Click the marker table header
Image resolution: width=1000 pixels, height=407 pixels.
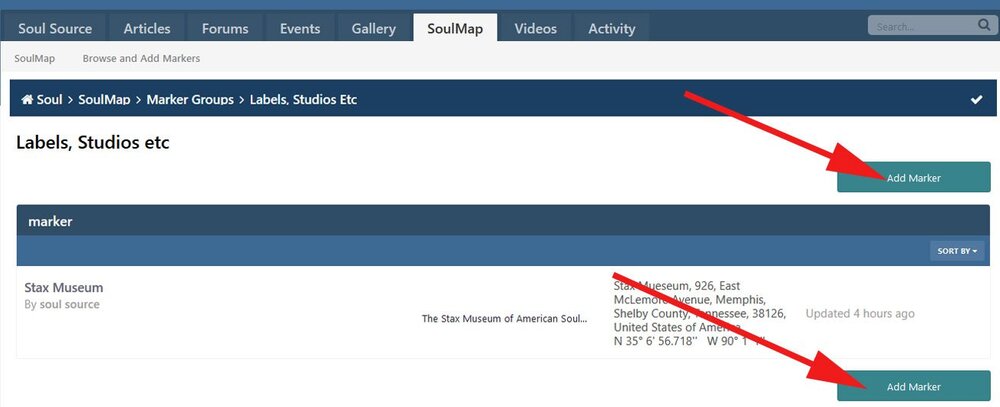click(x=503, y=221)
